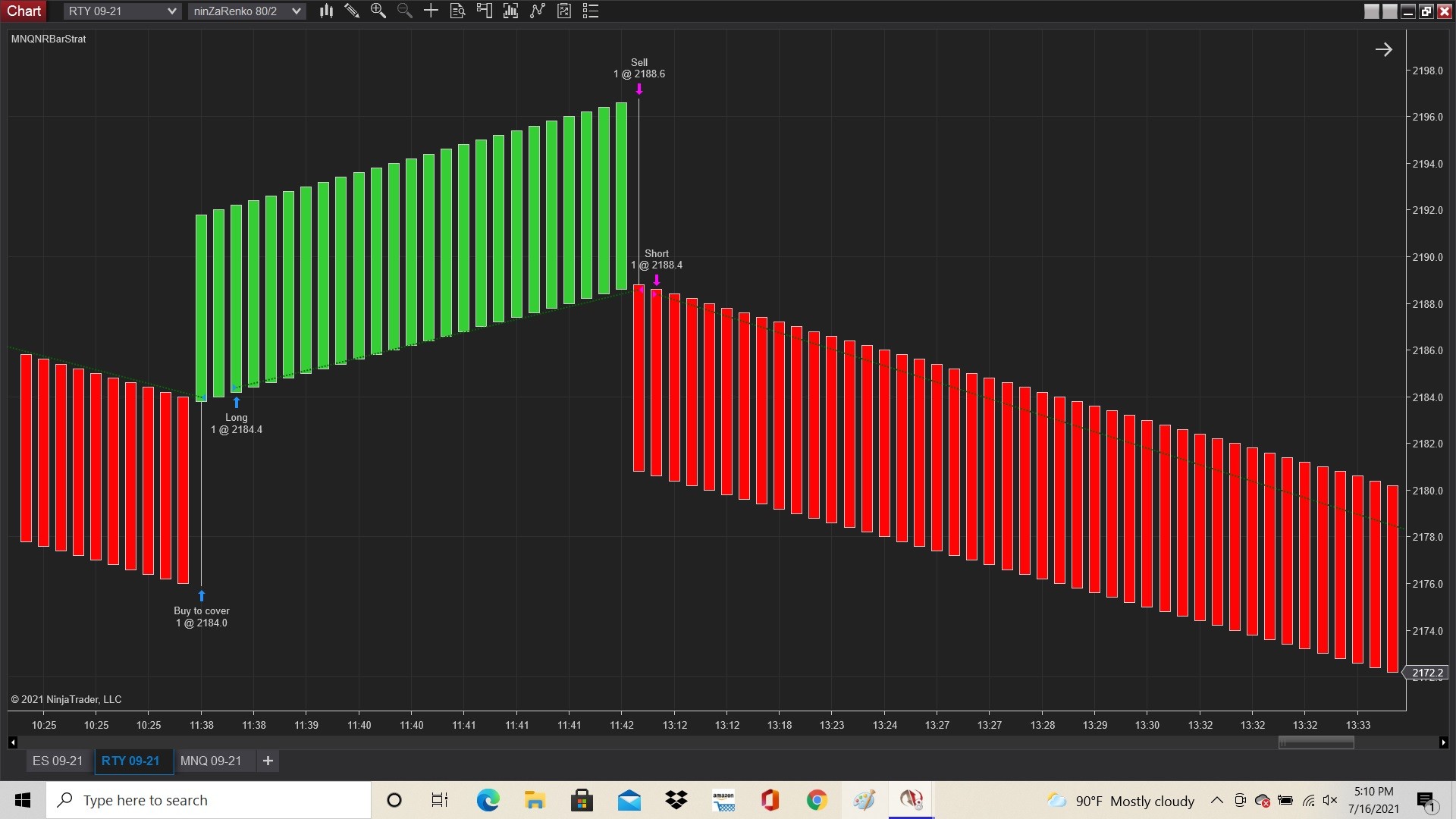1456x819 pixels.
Task: Open the chart Properties list icon
Action: coord(591,11)
